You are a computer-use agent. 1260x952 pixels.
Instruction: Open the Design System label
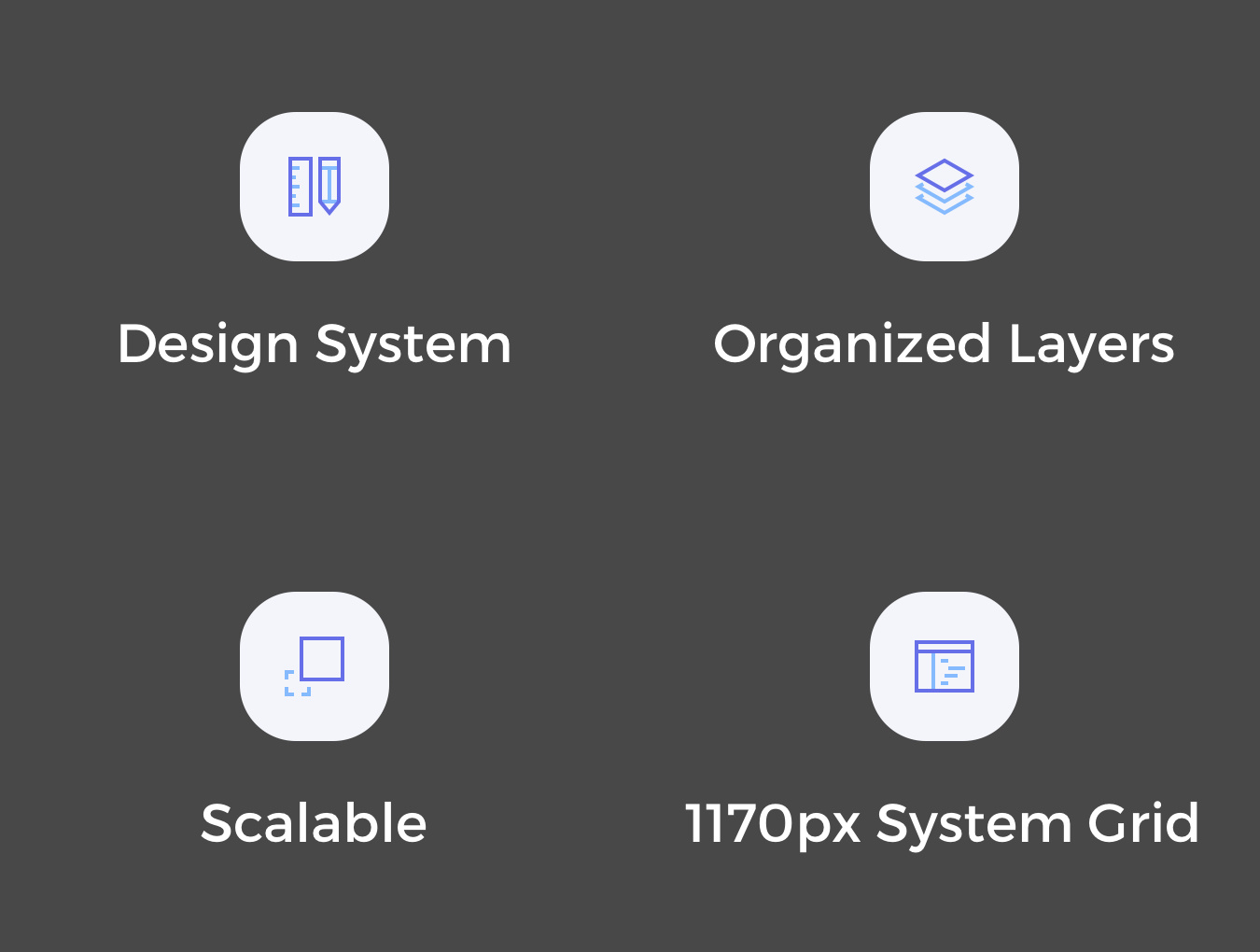coord(315,344)
